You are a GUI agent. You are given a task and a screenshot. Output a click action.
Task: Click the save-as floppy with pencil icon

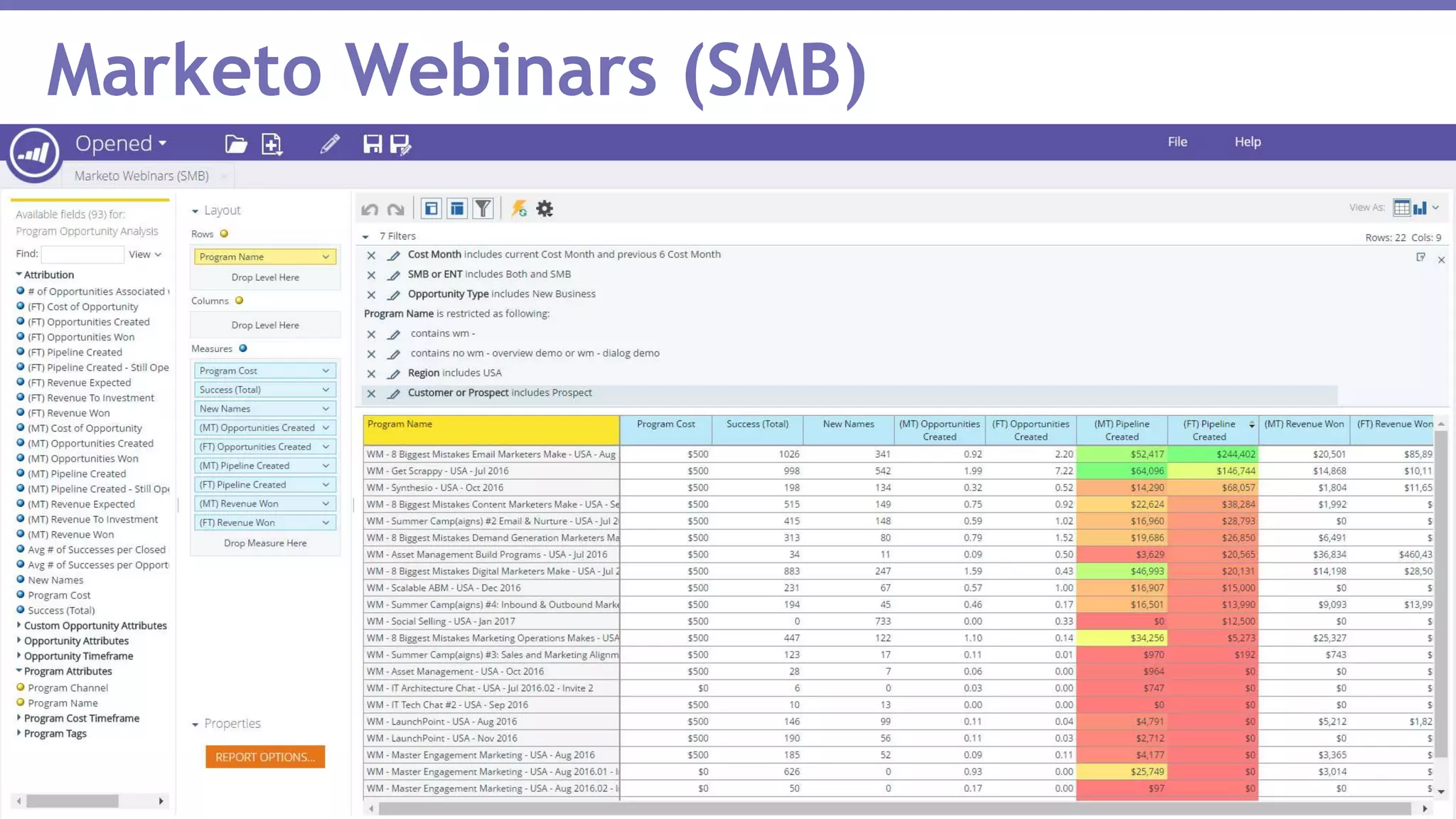pos(400,144)
